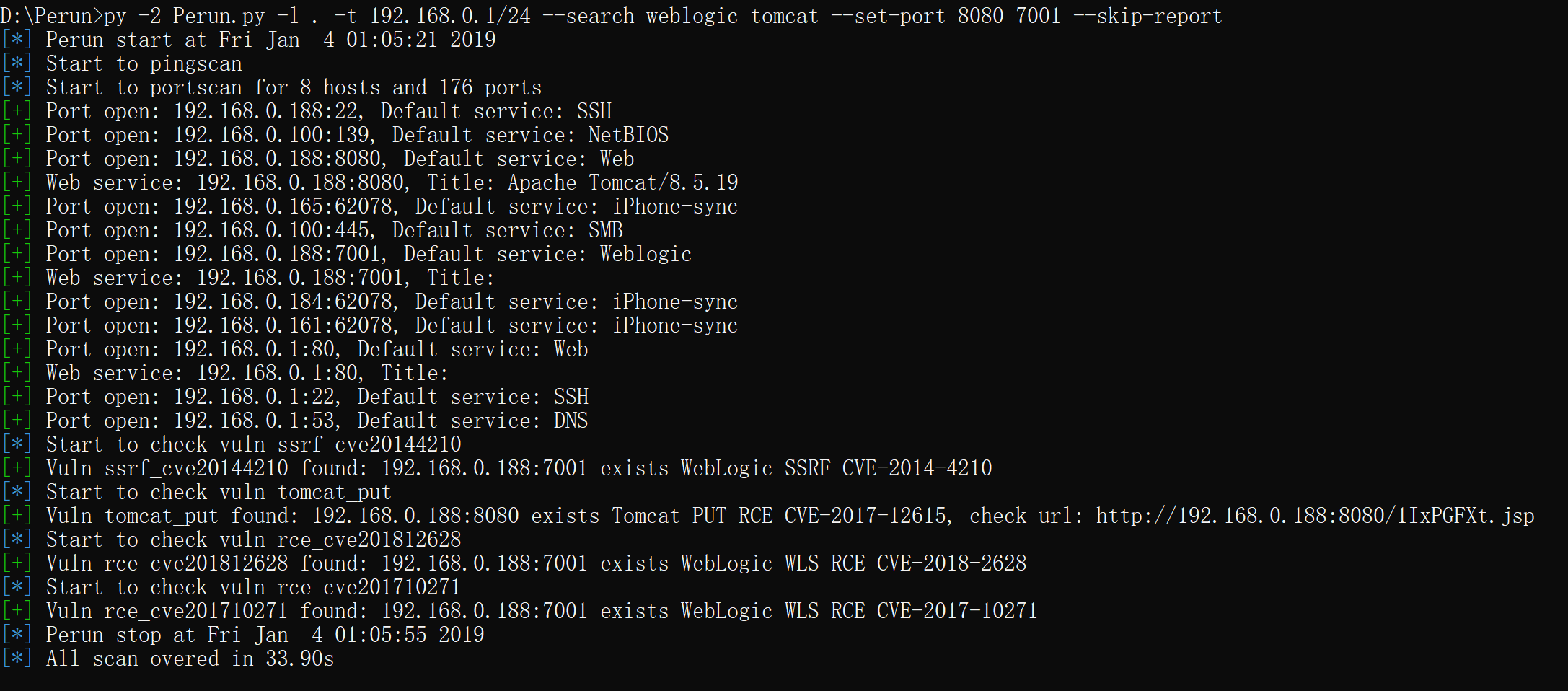1568x691 pixels.
Task: Click the 'SMB' service name on port 445 line
Action: (x=605, y=231)
